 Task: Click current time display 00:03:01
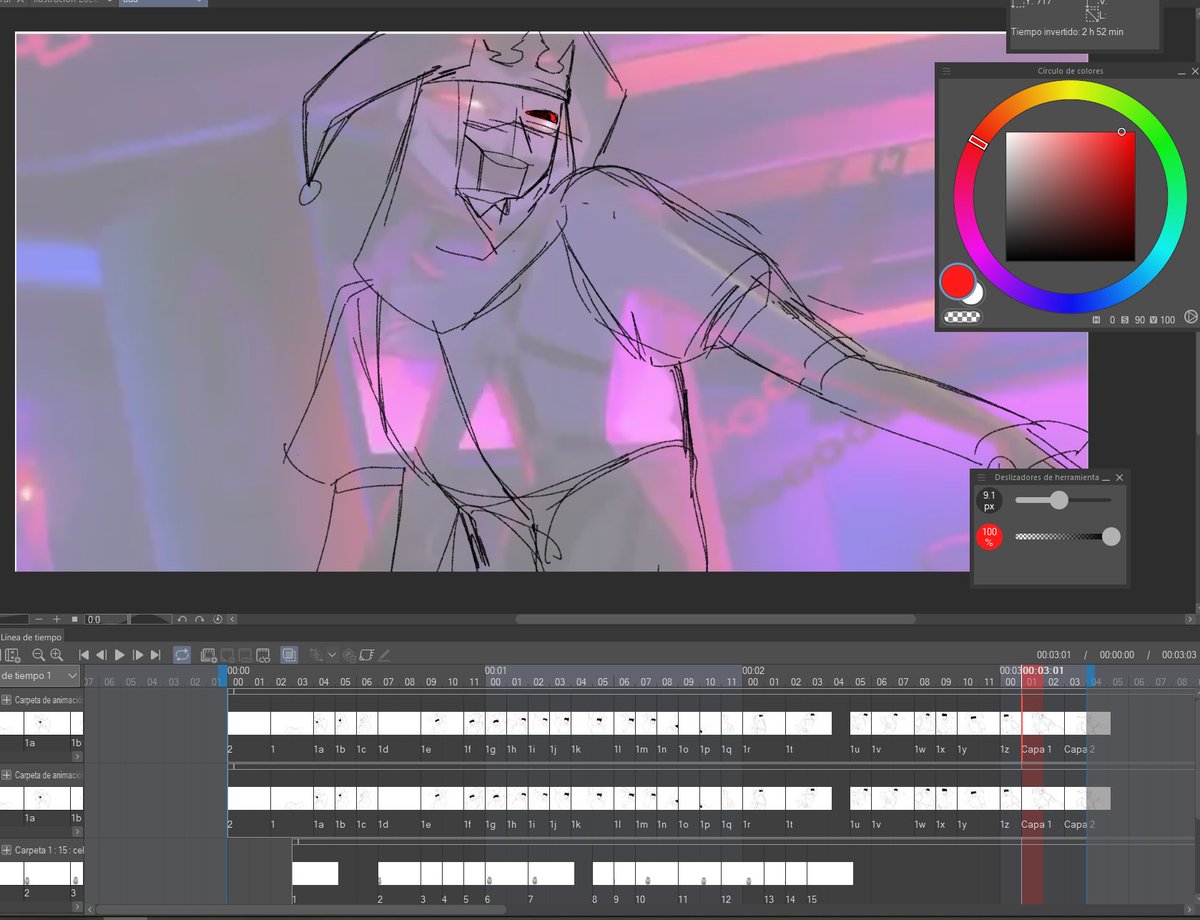coord(1054,655)
